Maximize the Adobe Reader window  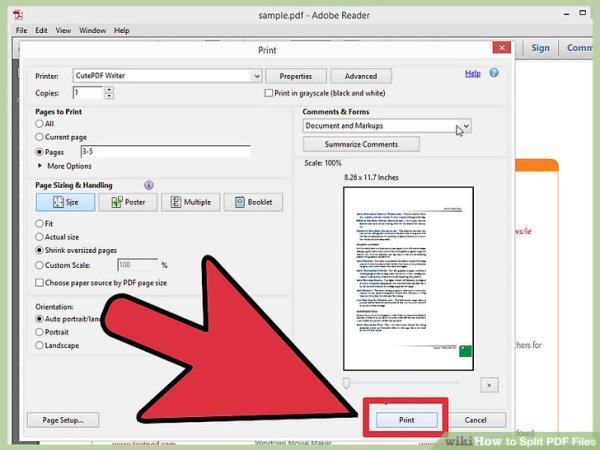pyautogui.click(x=583, y=13)
